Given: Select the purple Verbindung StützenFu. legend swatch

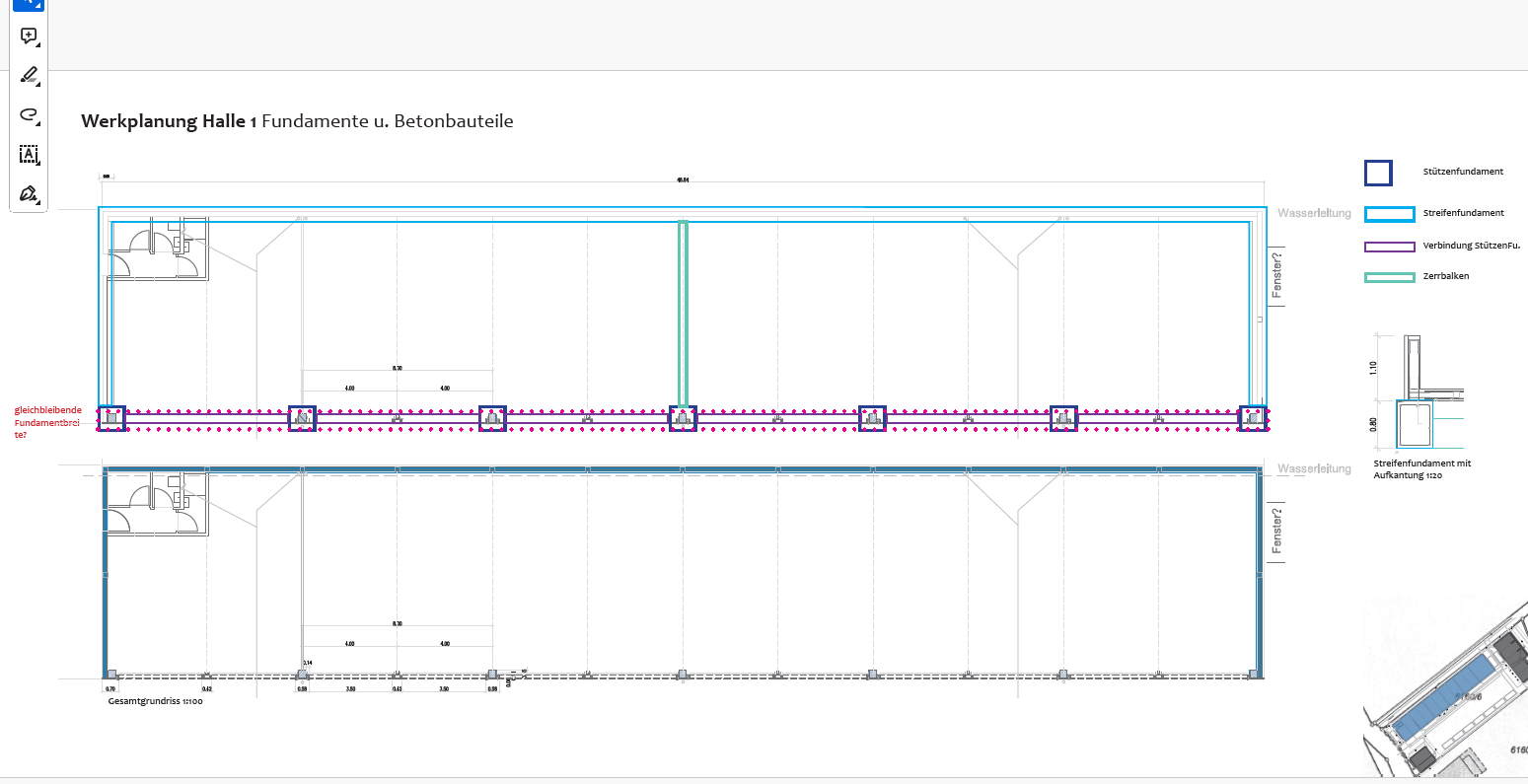Looking at the screenshot, I should [1389, 247].
